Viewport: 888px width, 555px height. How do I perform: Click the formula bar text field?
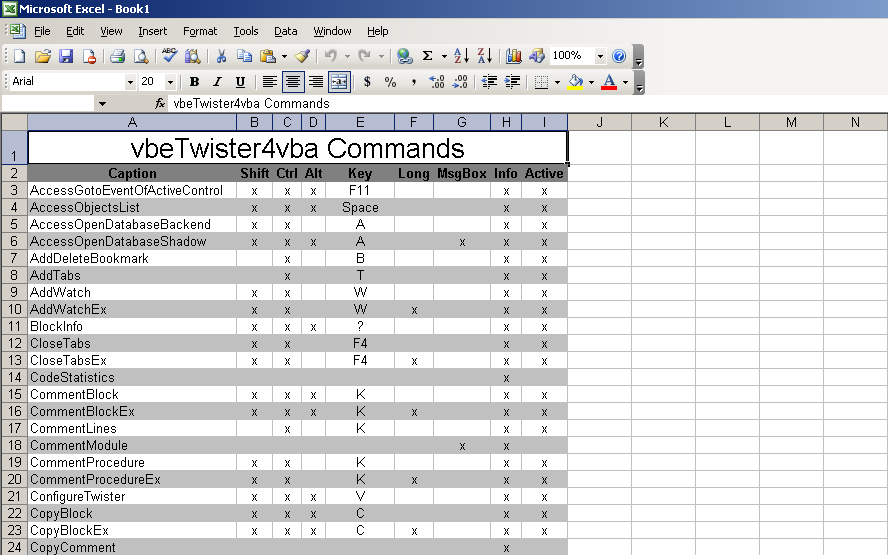527,104
